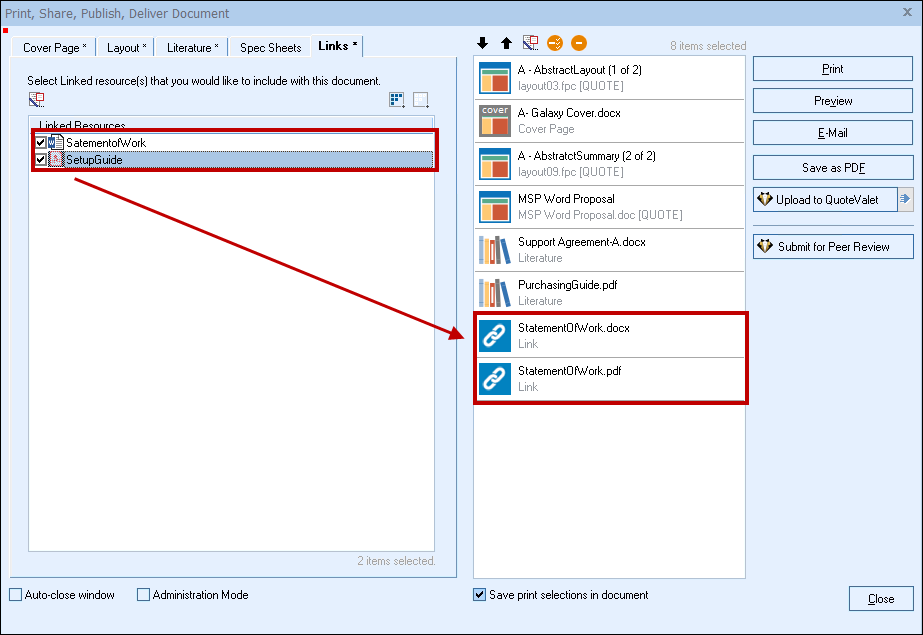Uncheck the SatementofWork checkbox

(x=41, y=142)
